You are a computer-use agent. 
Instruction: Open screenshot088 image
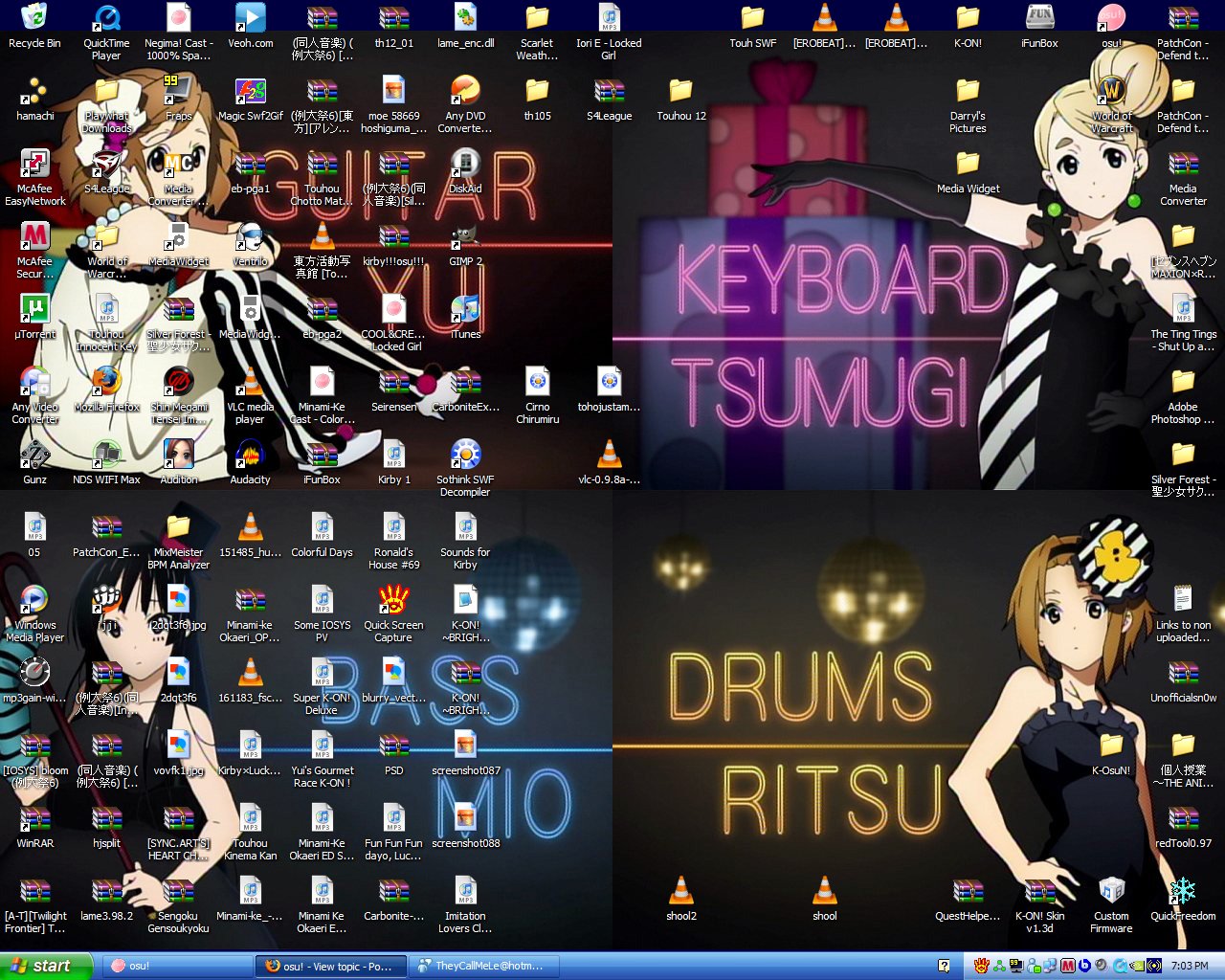point(465,827)
